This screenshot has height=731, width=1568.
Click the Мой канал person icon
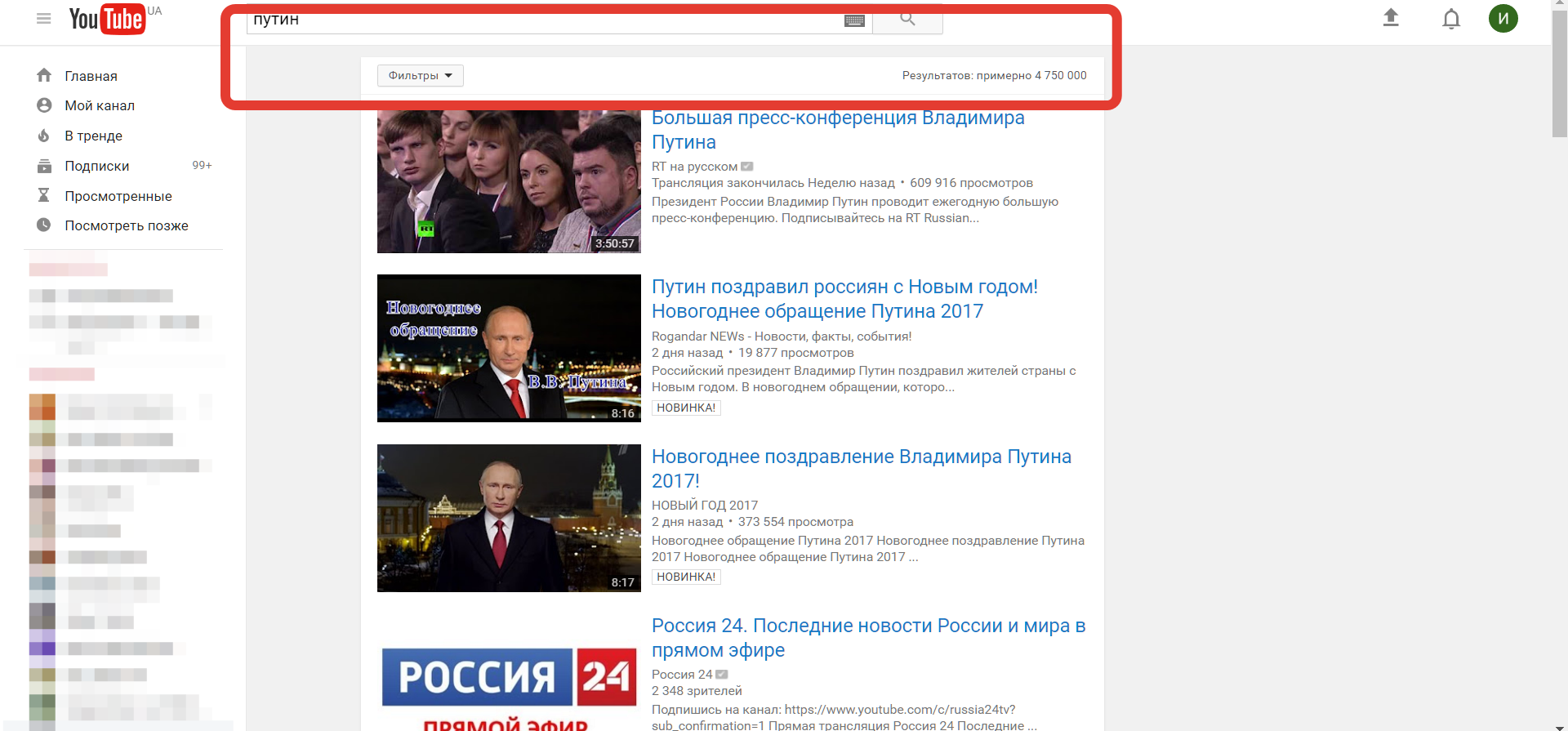click(x=44, y=105)
